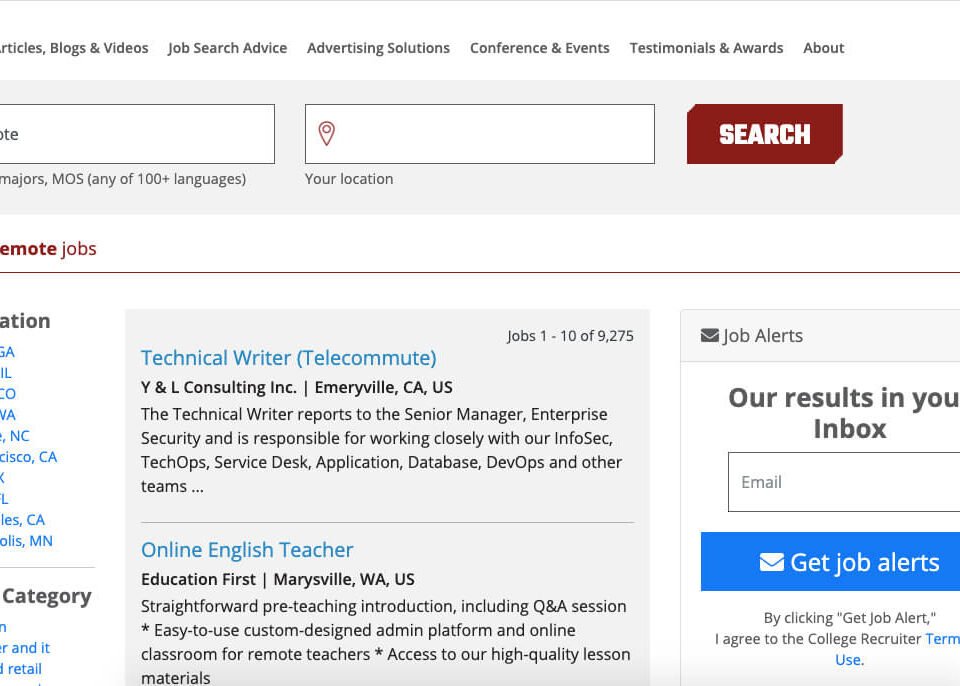Click the envelope icon inside Get job alerts button
This screenshot has width=960, height=686.
(x=771, y=562)
